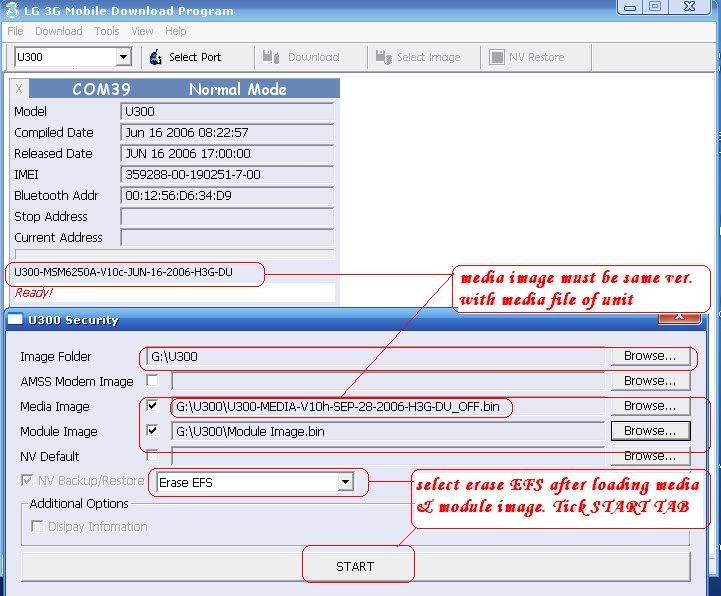
Task: Click the Ready! status text
Action: coord(34,292)
